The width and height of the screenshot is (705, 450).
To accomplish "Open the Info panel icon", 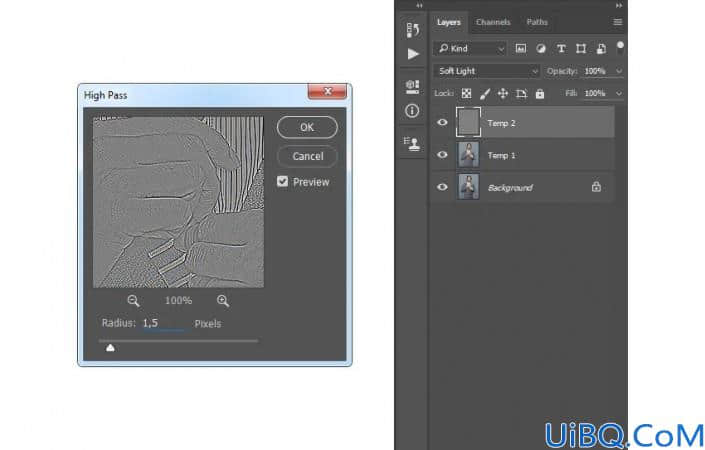I will (x=412, y=111).
